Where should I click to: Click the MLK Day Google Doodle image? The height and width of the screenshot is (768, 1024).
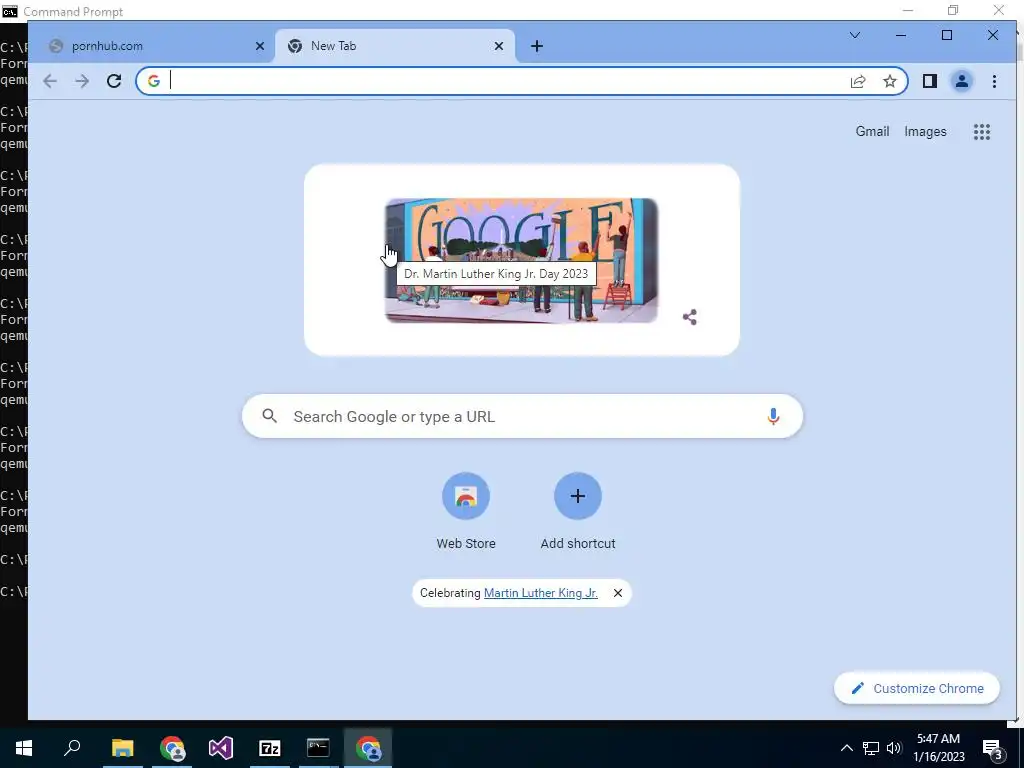click(521, 260)
